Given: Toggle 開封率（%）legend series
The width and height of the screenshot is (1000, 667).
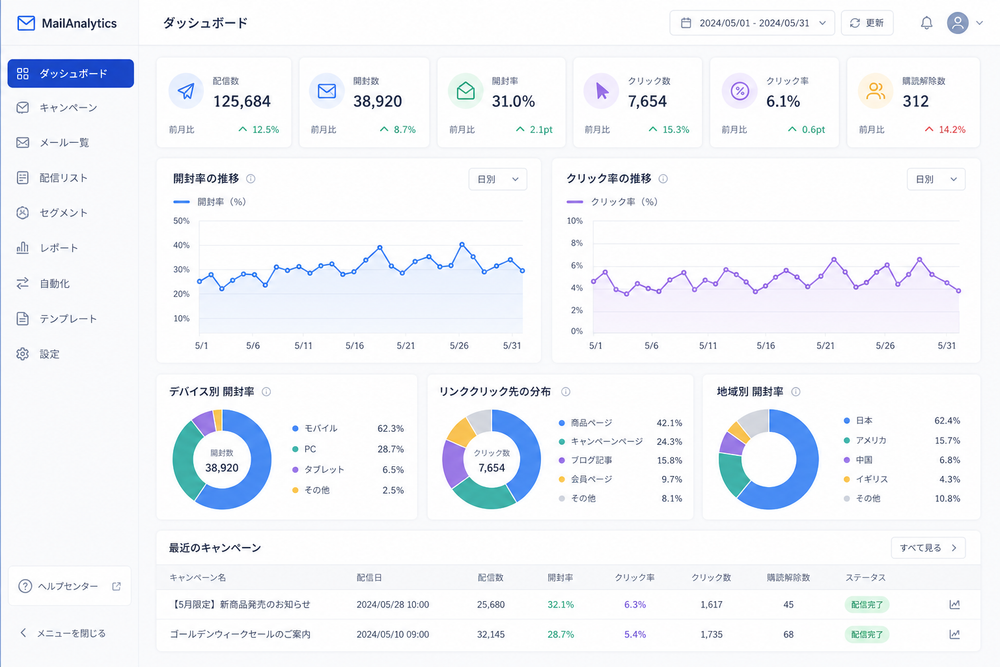Looking at the screenshot, I should (210, 202).
